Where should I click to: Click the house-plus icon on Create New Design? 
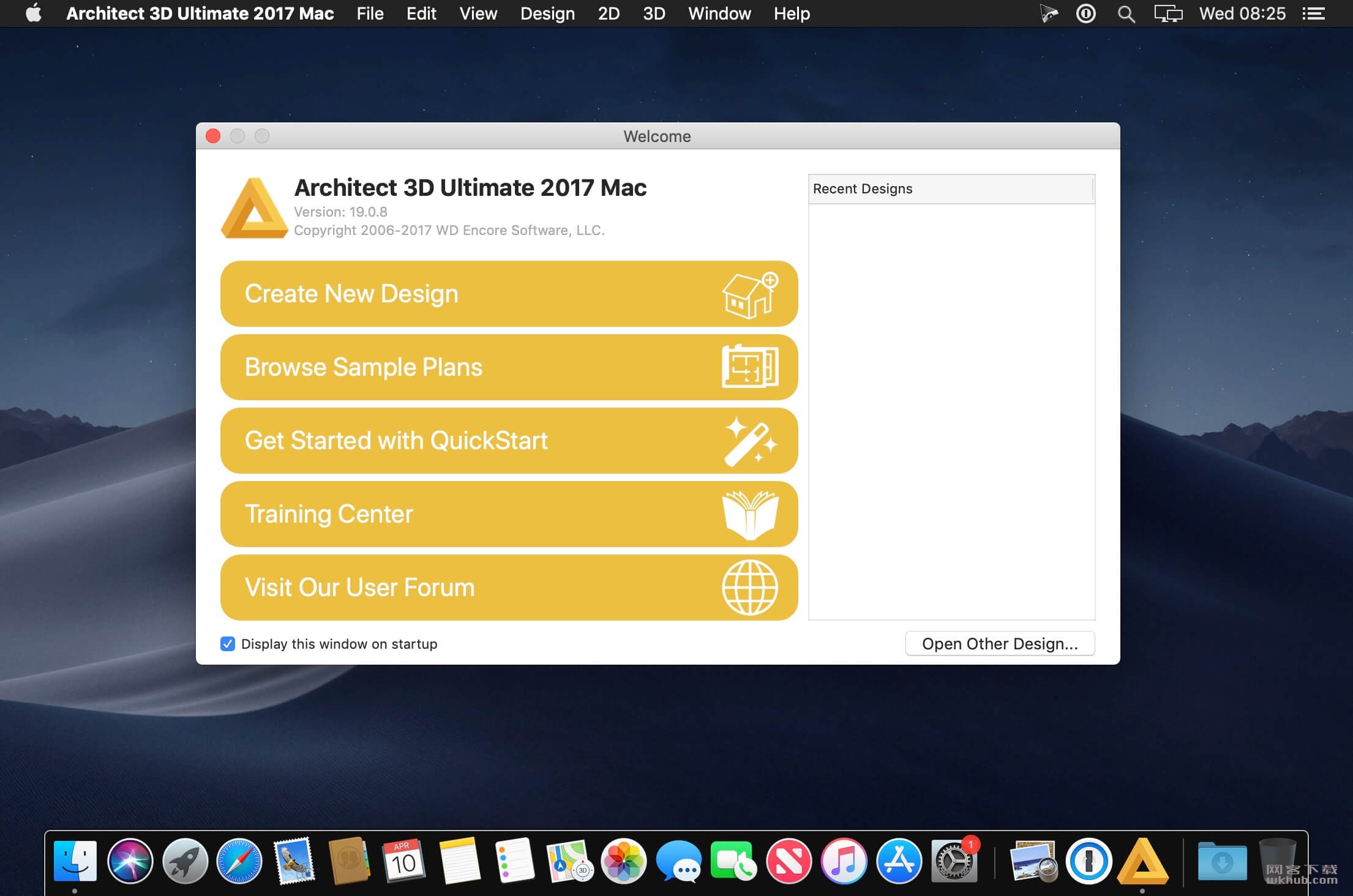pyautogui.click(x=750, y=294)
